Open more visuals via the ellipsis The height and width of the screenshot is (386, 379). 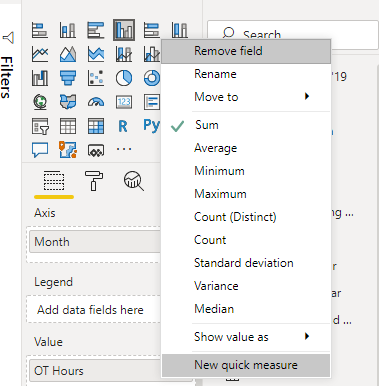pos(124,149)
